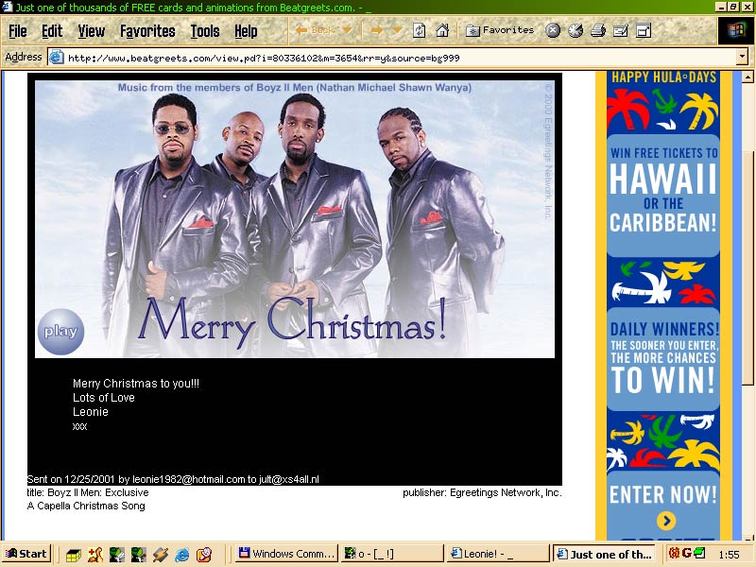The height and width of the screenshot is (567, 756).
Task: Go back with the Back arrow button
Action: 317,30
